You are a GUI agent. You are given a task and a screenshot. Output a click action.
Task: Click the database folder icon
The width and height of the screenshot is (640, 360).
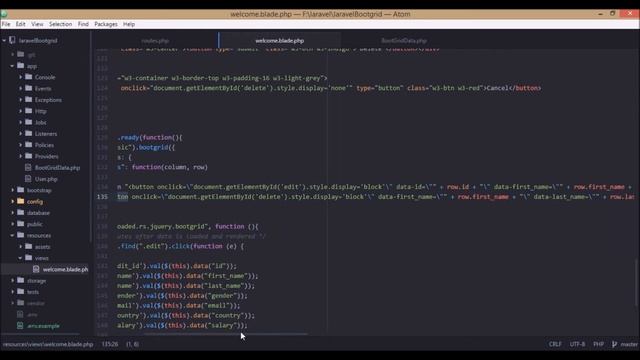pos(20,213)
